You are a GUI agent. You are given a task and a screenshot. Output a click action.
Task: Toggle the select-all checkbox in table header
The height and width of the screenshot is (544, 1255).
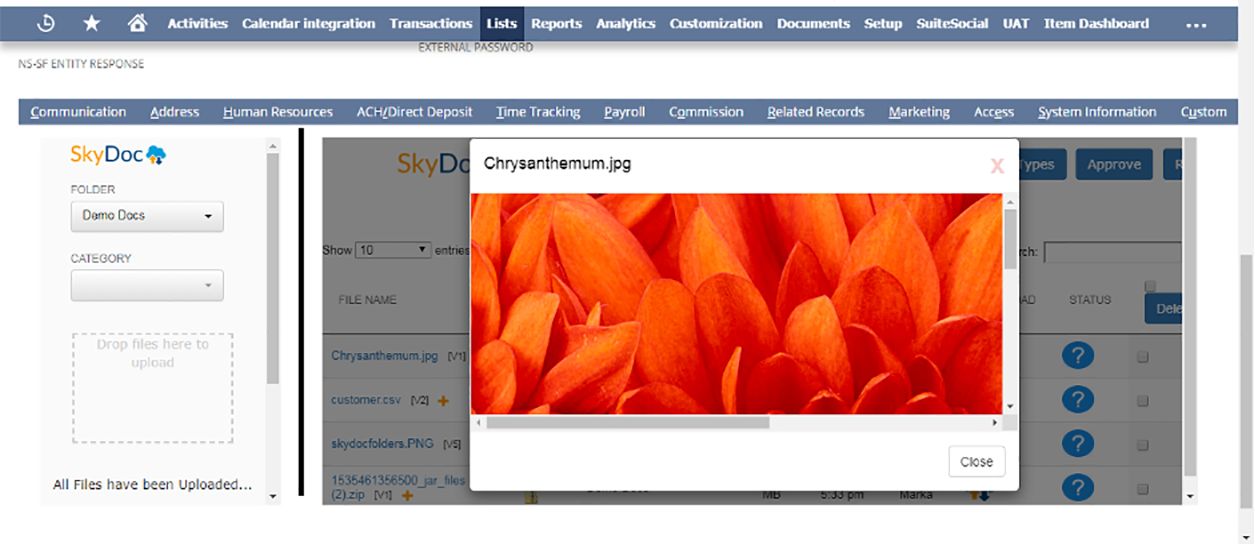coord(1150,286)
